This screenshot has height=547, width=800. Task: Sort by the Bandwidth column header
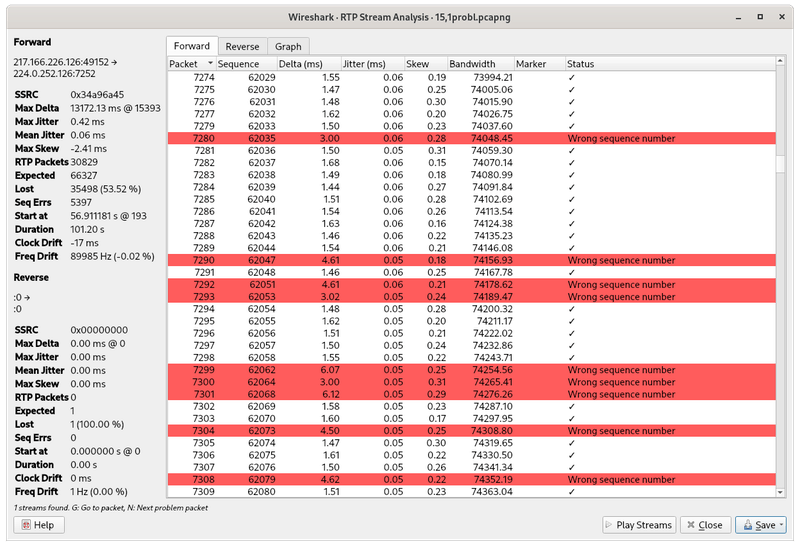tap(481, 64)
